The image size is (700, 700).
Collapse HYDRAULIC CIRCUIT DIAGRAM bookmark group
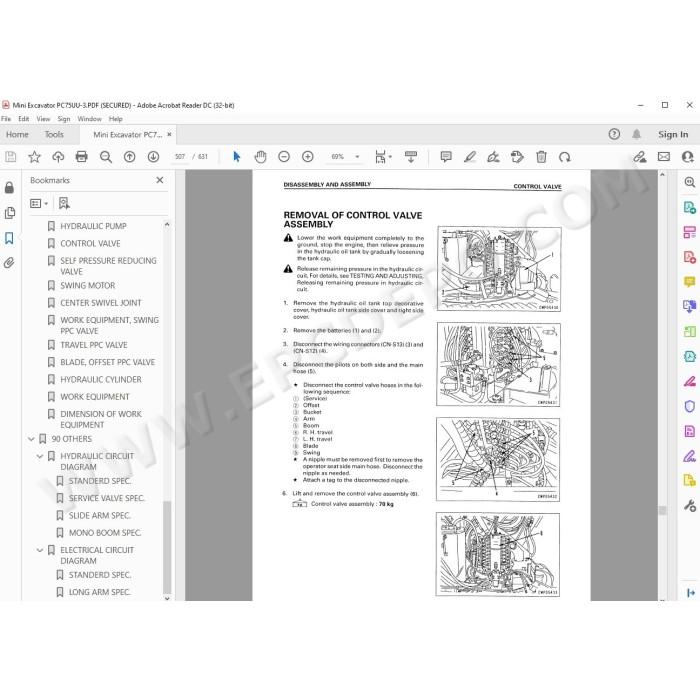pos(40,456)
